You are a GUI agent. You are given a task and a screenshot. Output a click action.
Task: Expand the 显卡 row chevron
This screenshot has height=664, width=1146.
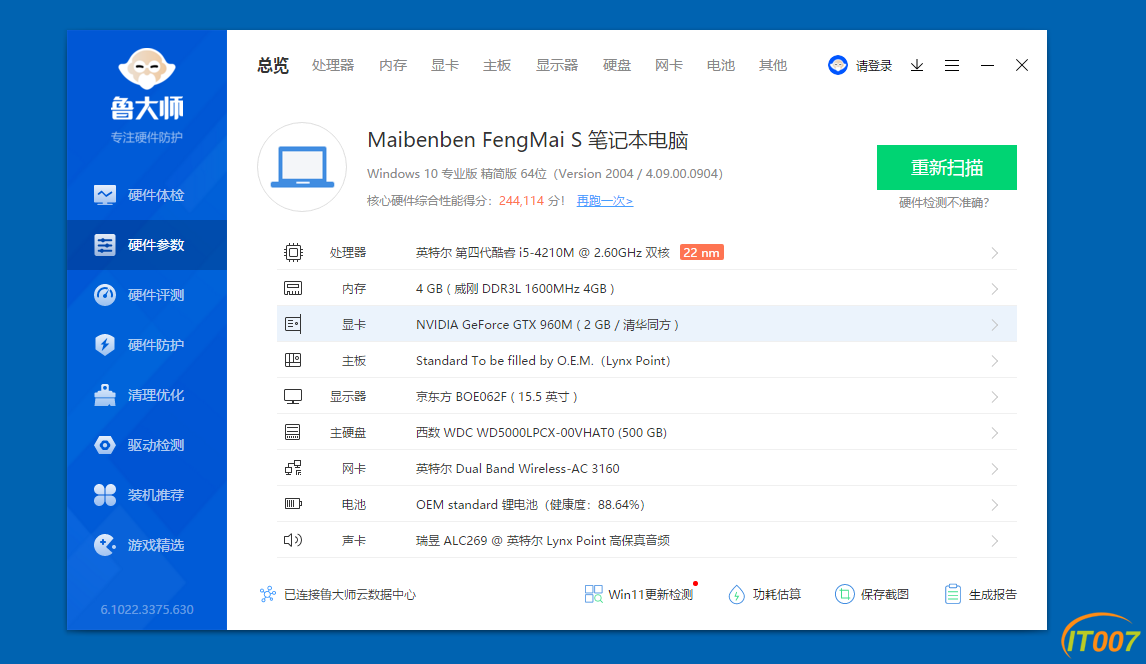[995, 324]
